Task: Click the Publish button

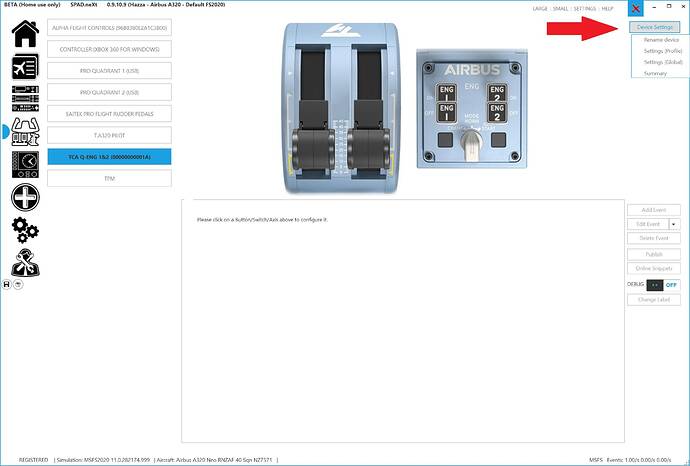Action: point(653,254)
